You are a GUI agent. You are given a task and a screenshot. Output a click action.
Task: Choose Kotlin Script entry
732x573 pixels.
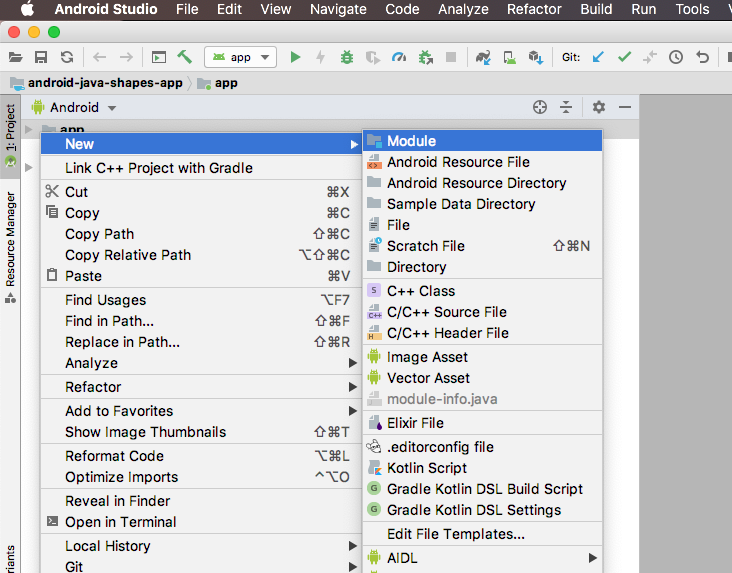[x=482, y=467]
